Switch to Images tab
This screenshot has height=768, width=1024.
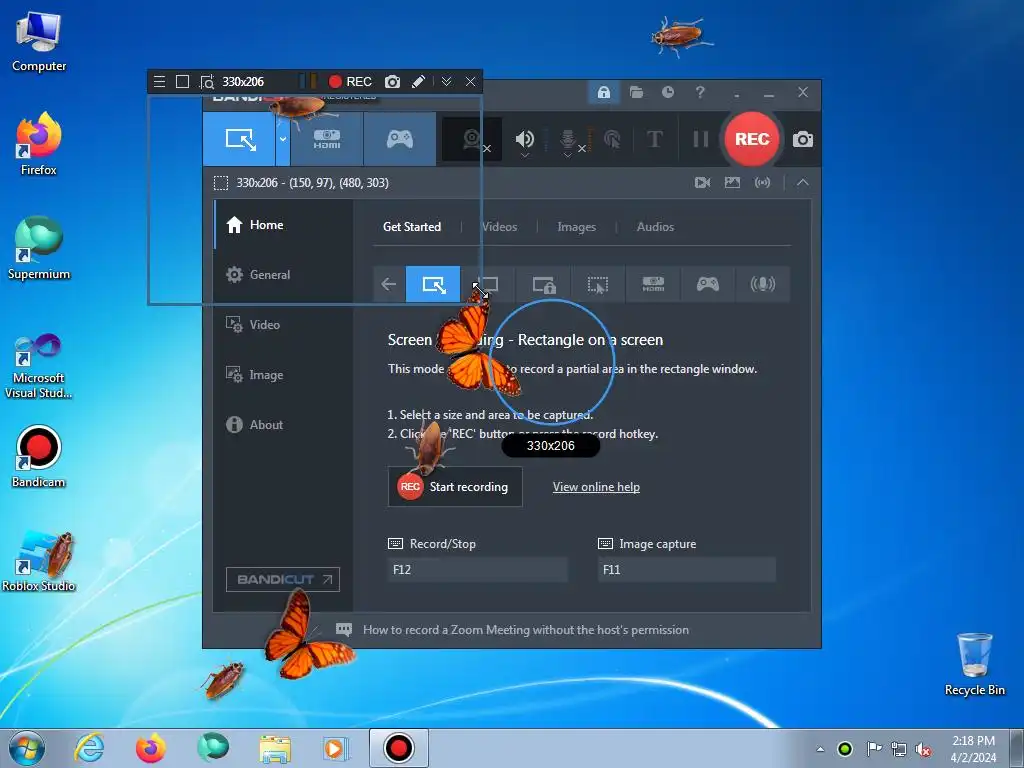(577, 227)
